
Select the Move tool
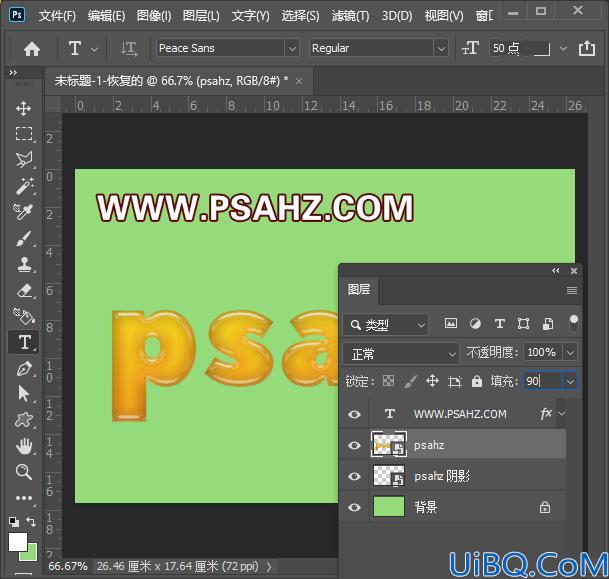coord(24,109)
